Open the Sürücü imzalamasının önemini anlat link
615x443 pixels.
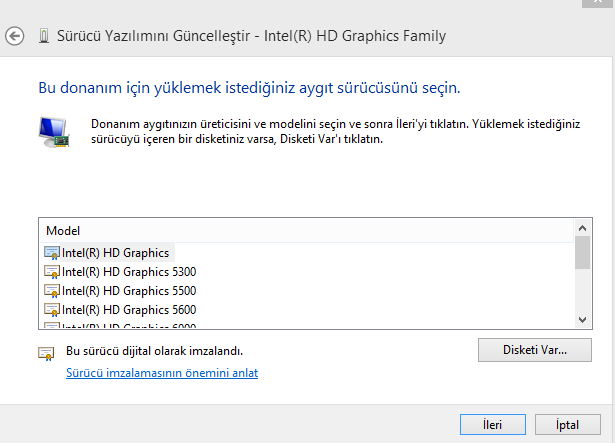pos(162,373)
